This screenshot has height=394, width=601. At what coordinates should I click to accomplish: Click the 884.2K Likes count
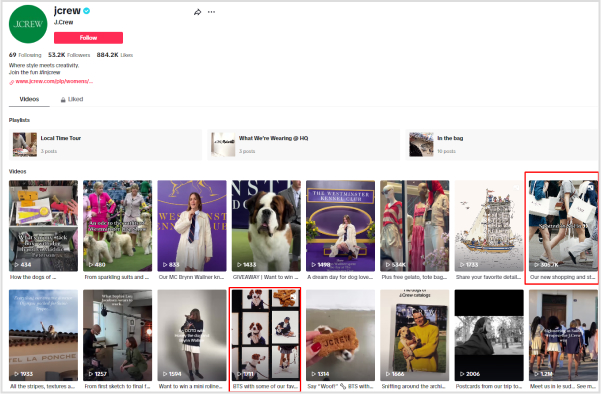click(x=115, y=55)
